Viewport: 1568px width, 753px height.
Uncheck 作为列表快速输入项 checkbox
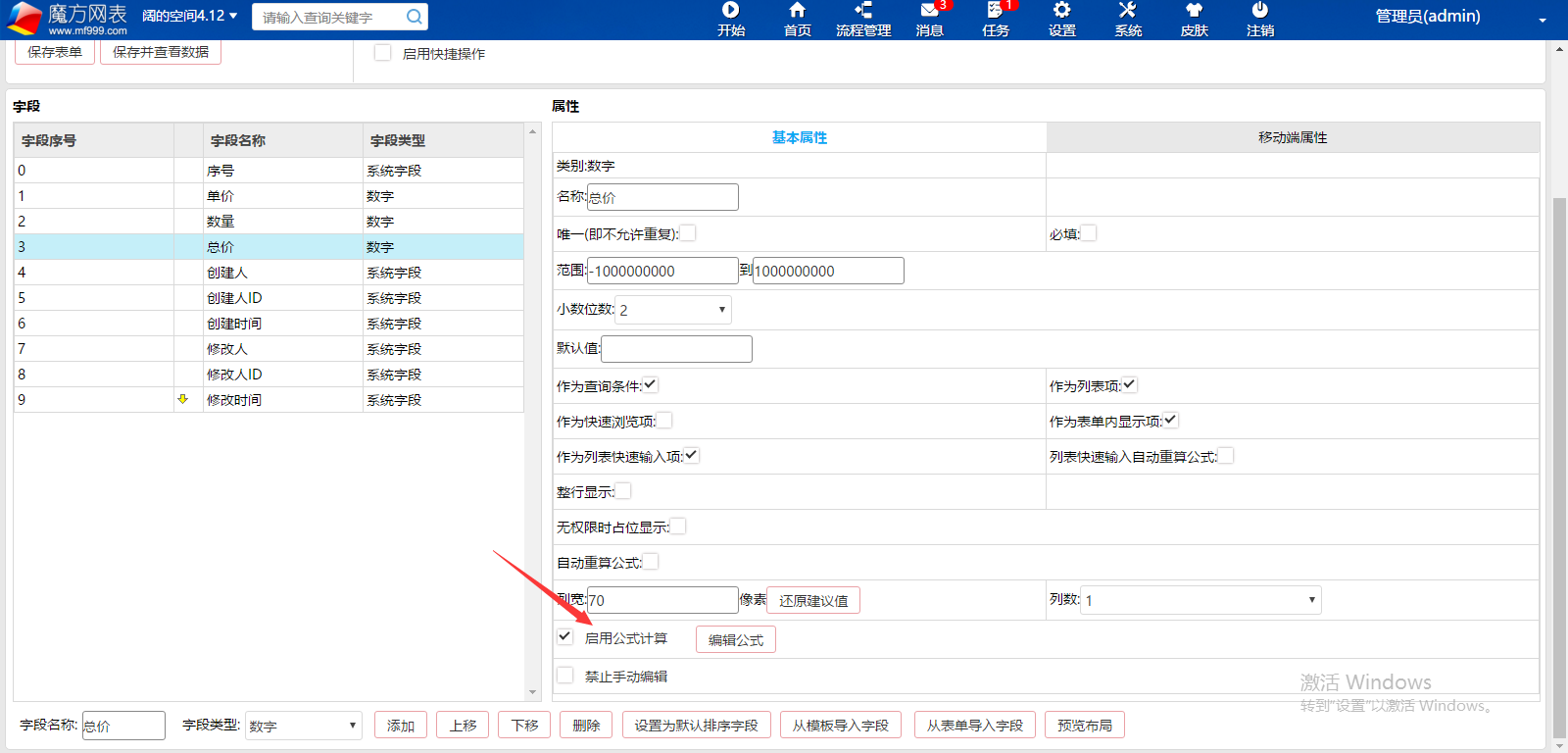pos(692,456)
